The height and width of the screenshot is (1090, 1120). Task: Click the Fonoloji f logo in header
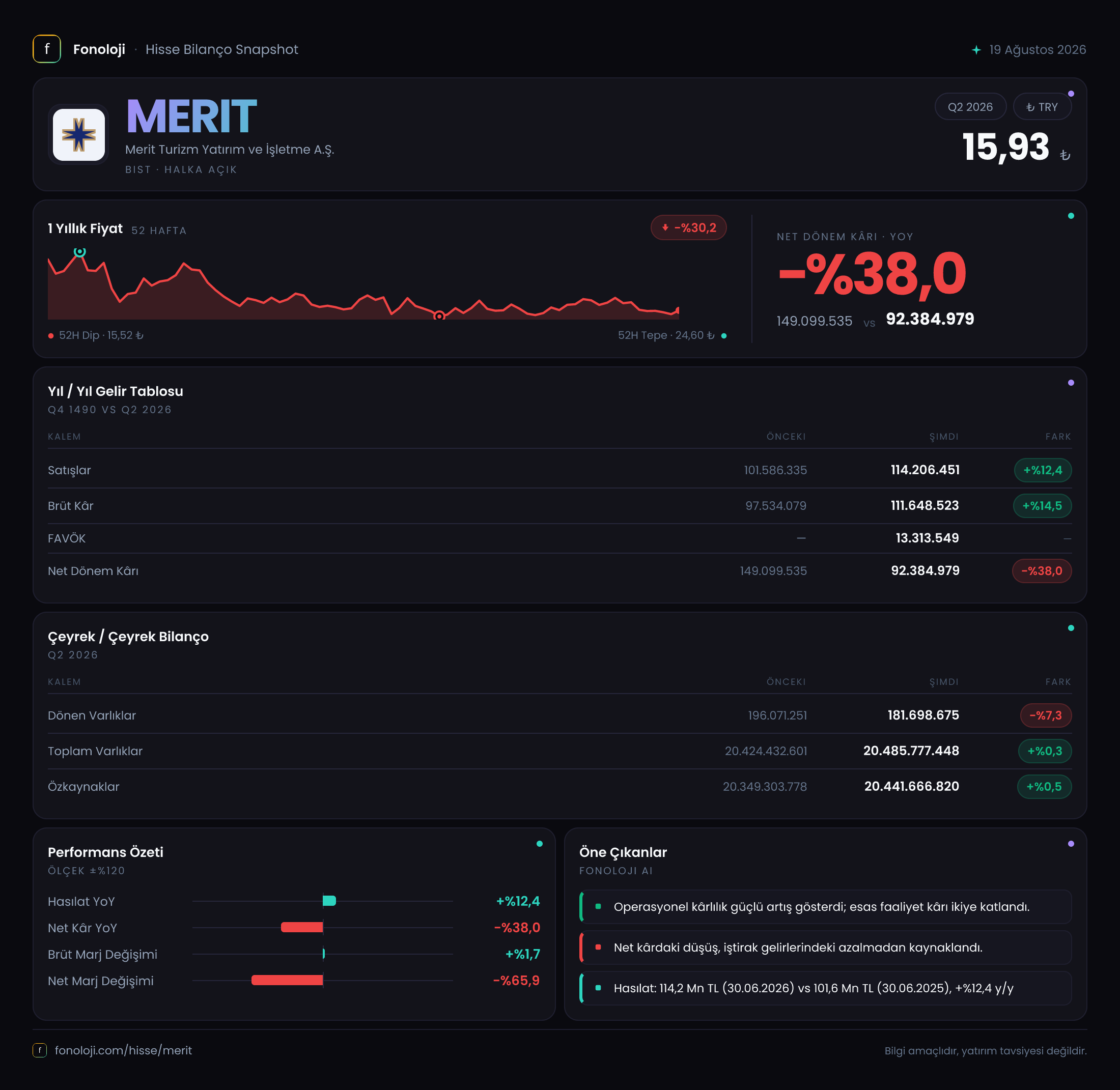coord(47,49)
